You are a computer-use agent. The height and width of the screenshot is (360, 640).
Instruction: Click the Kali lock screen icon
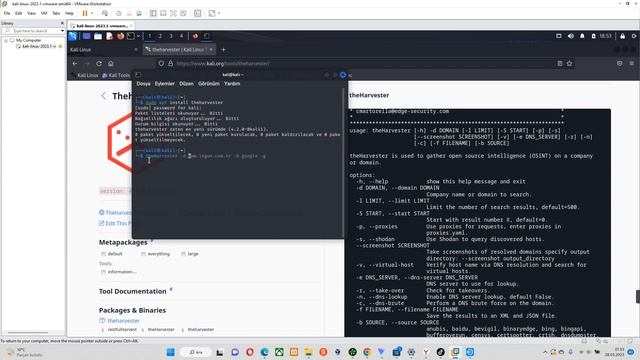coord(622,36)
